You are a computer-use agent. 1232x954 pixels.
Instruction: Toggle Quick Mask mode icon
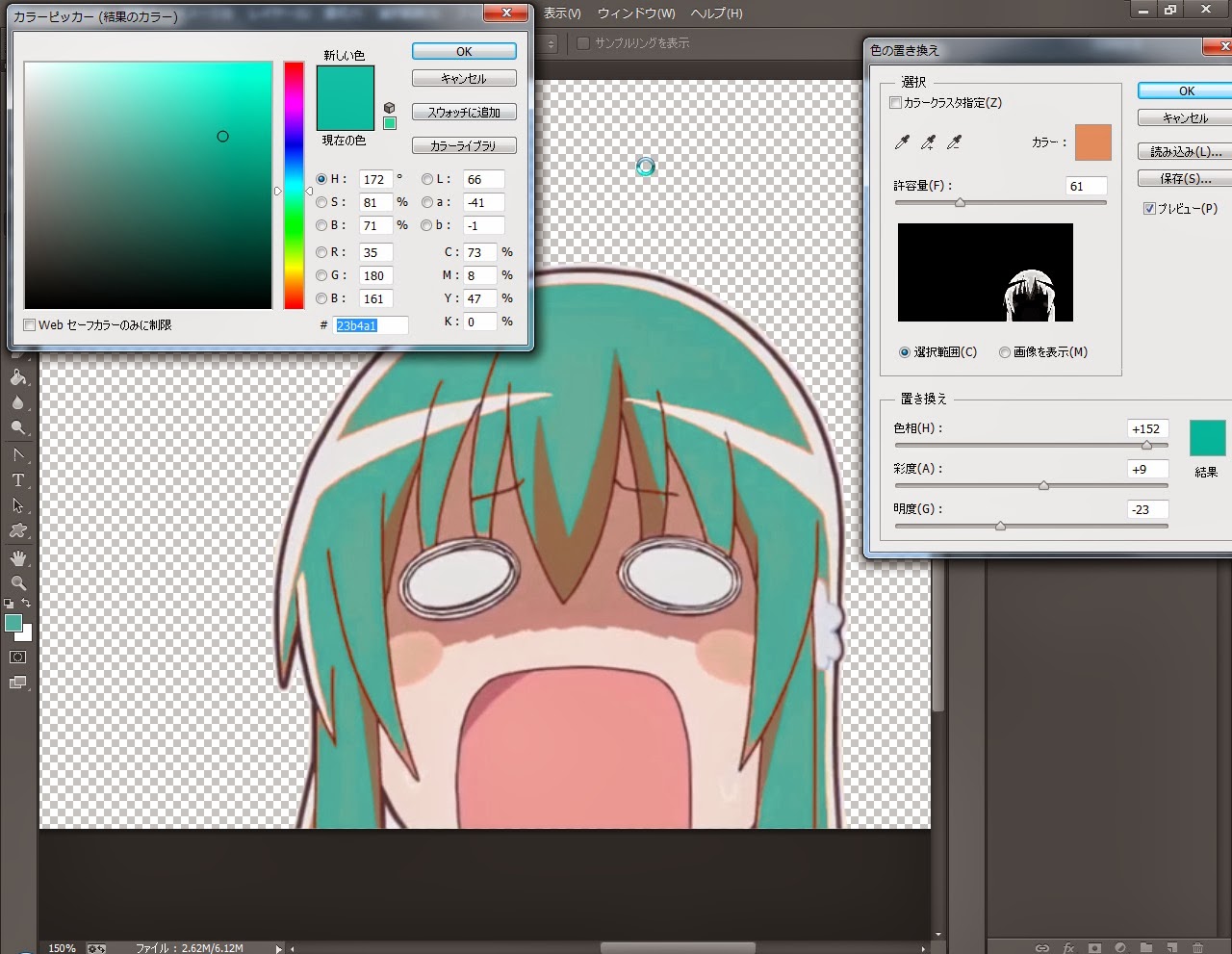pyautogui.click(x=17, y=657)
